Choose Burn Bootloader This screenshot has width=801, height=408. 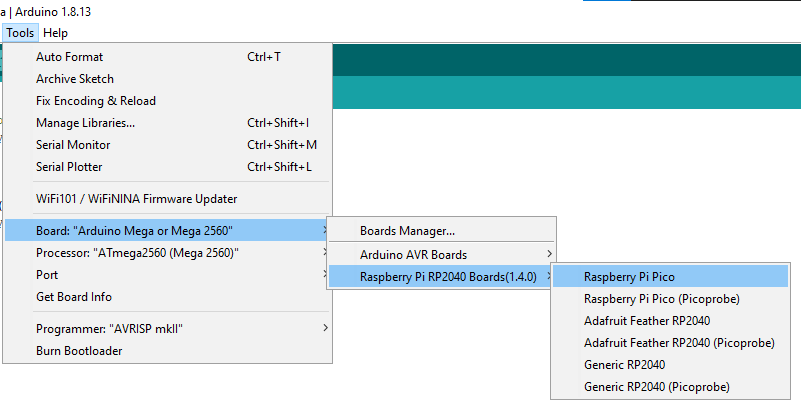click(x=168, y=350)
